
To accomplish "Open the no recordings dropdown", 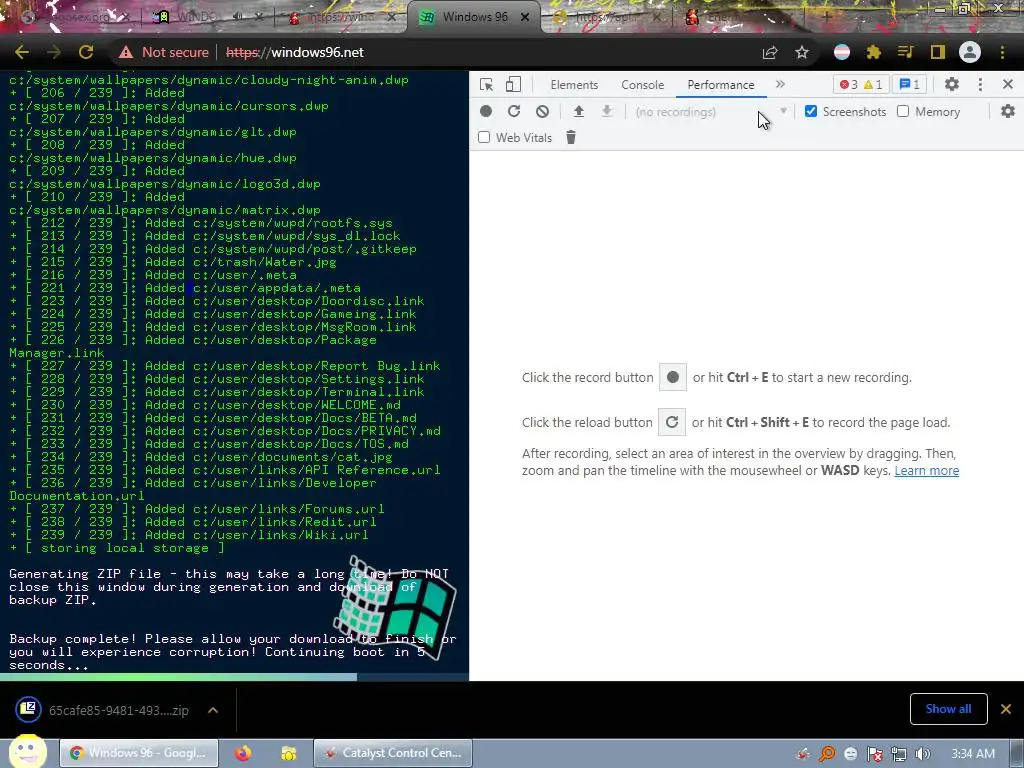I will click(711, 112).
